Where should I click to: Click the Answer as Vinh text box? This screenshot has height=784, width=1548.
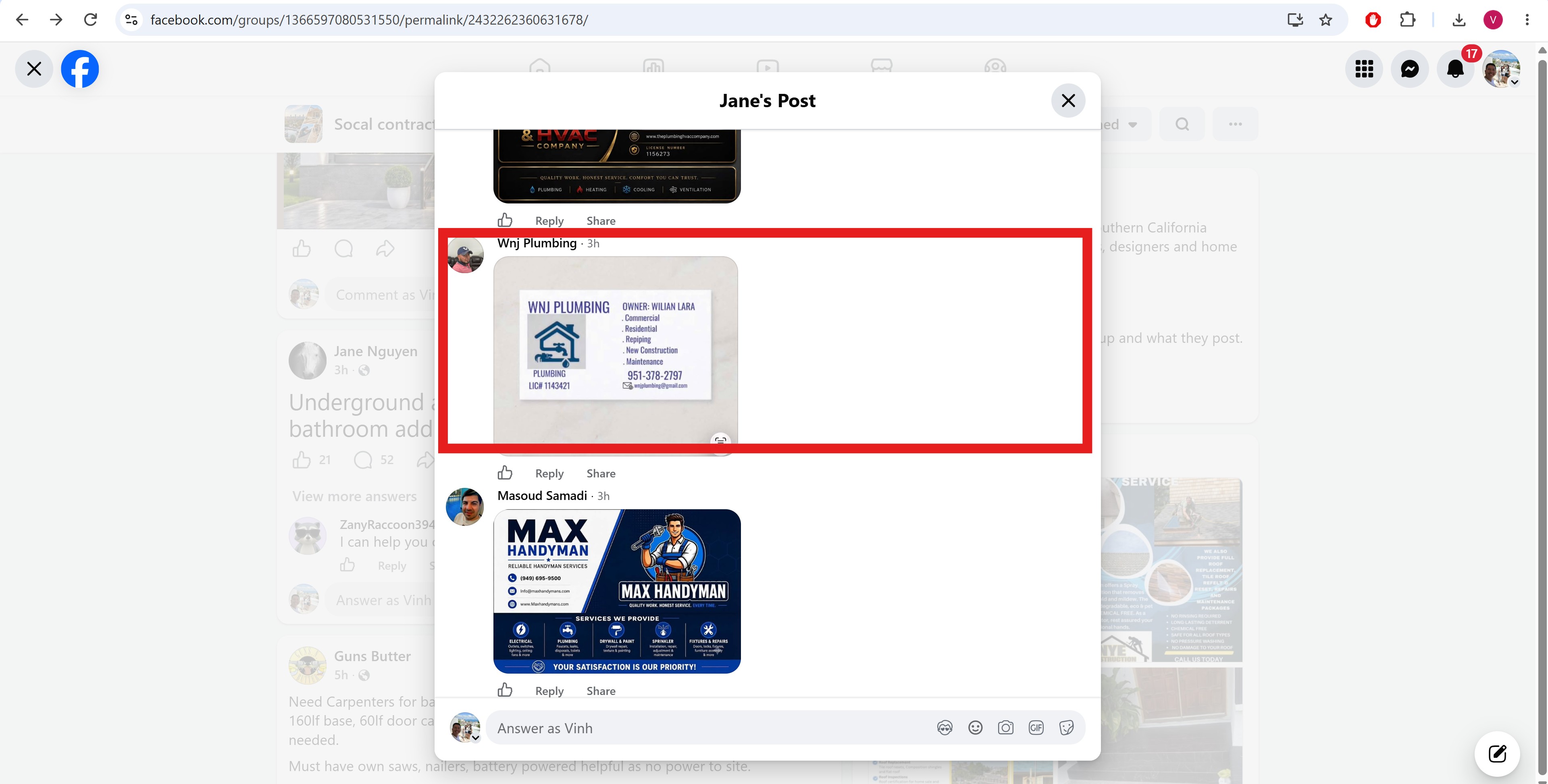[709, 728]
